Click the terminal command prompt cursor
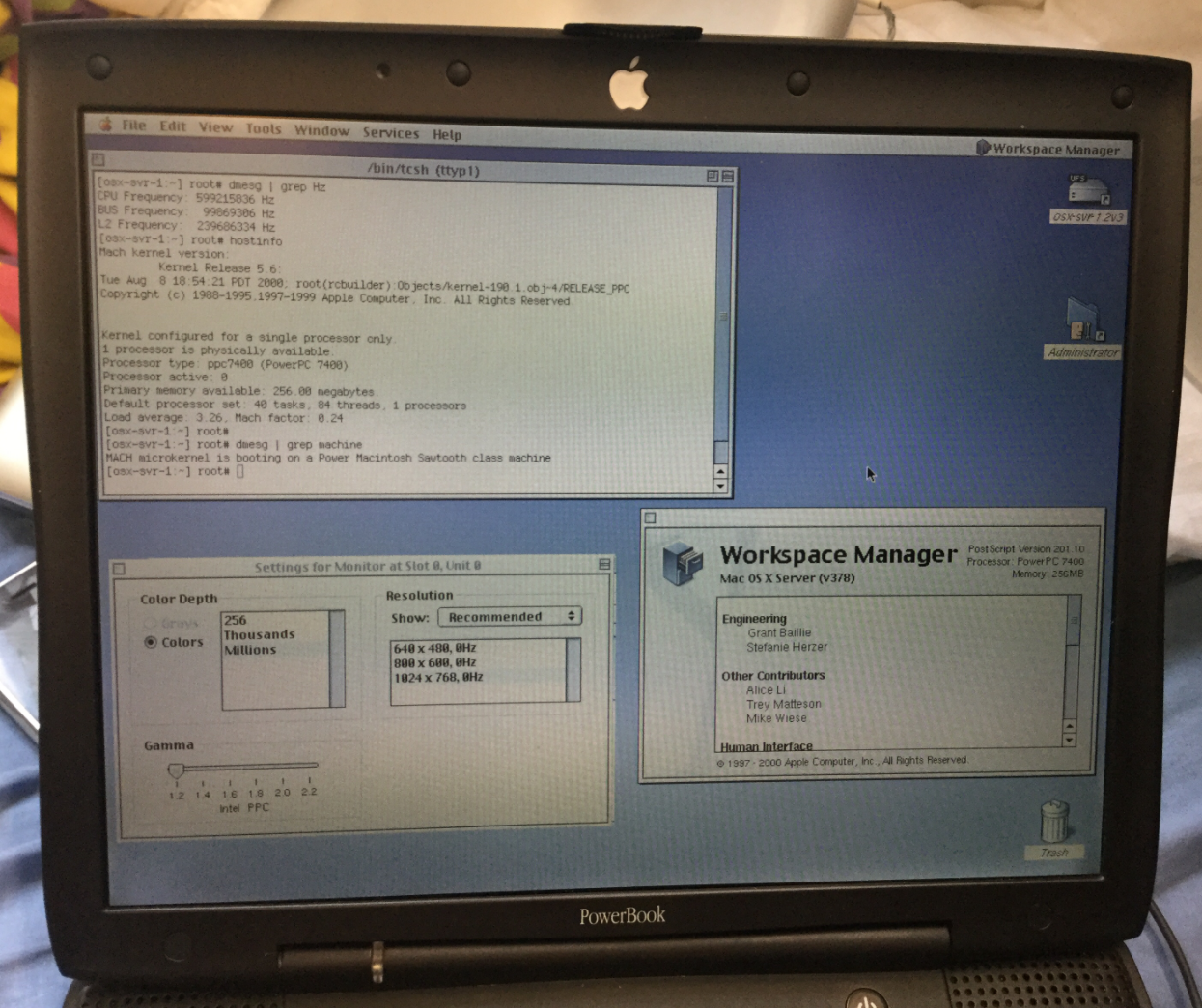Image resolution: width=1202 pixels, height=1008 pixels. click(240, 471)
